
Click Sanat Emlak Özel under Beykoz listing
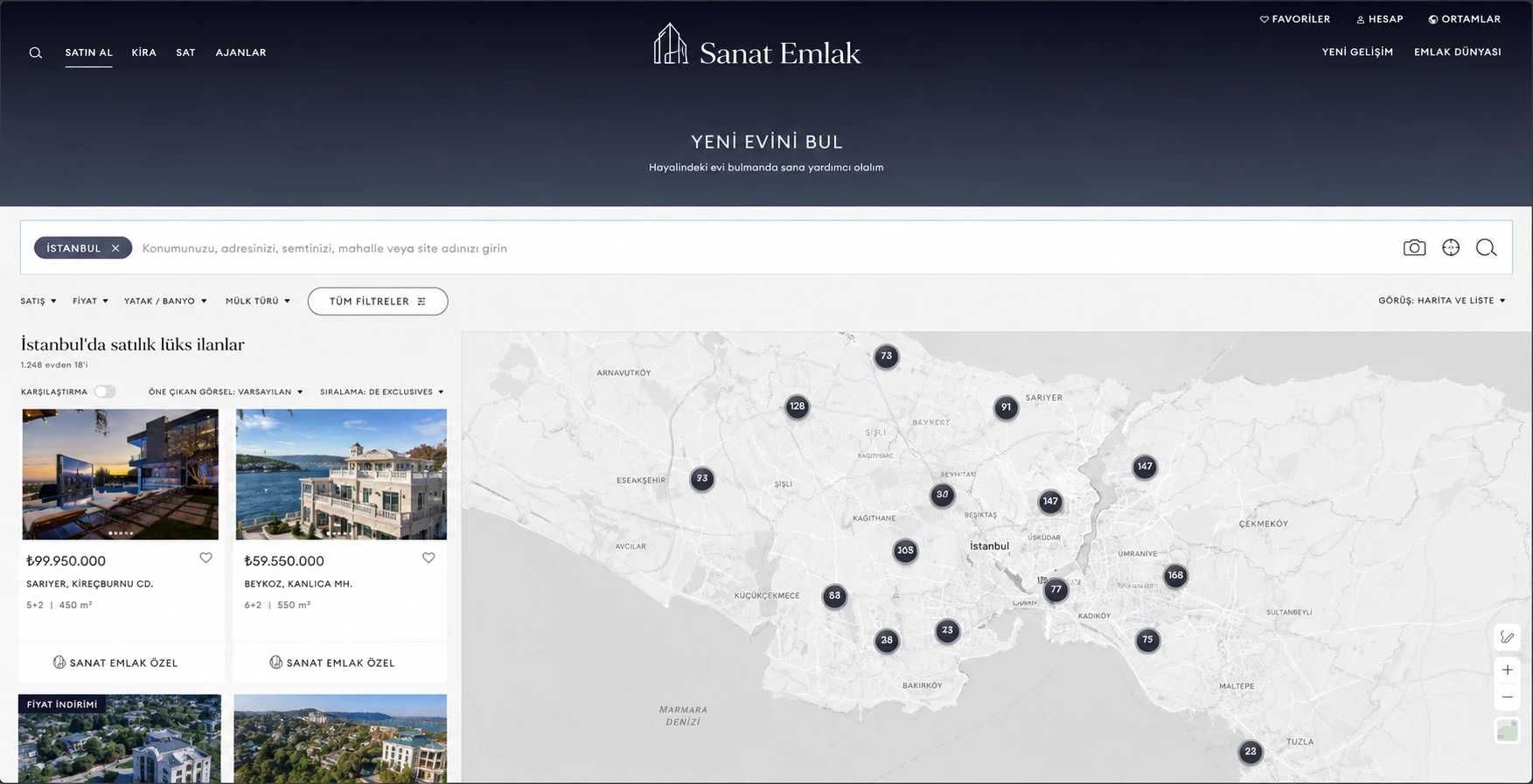tap(332, 663)
